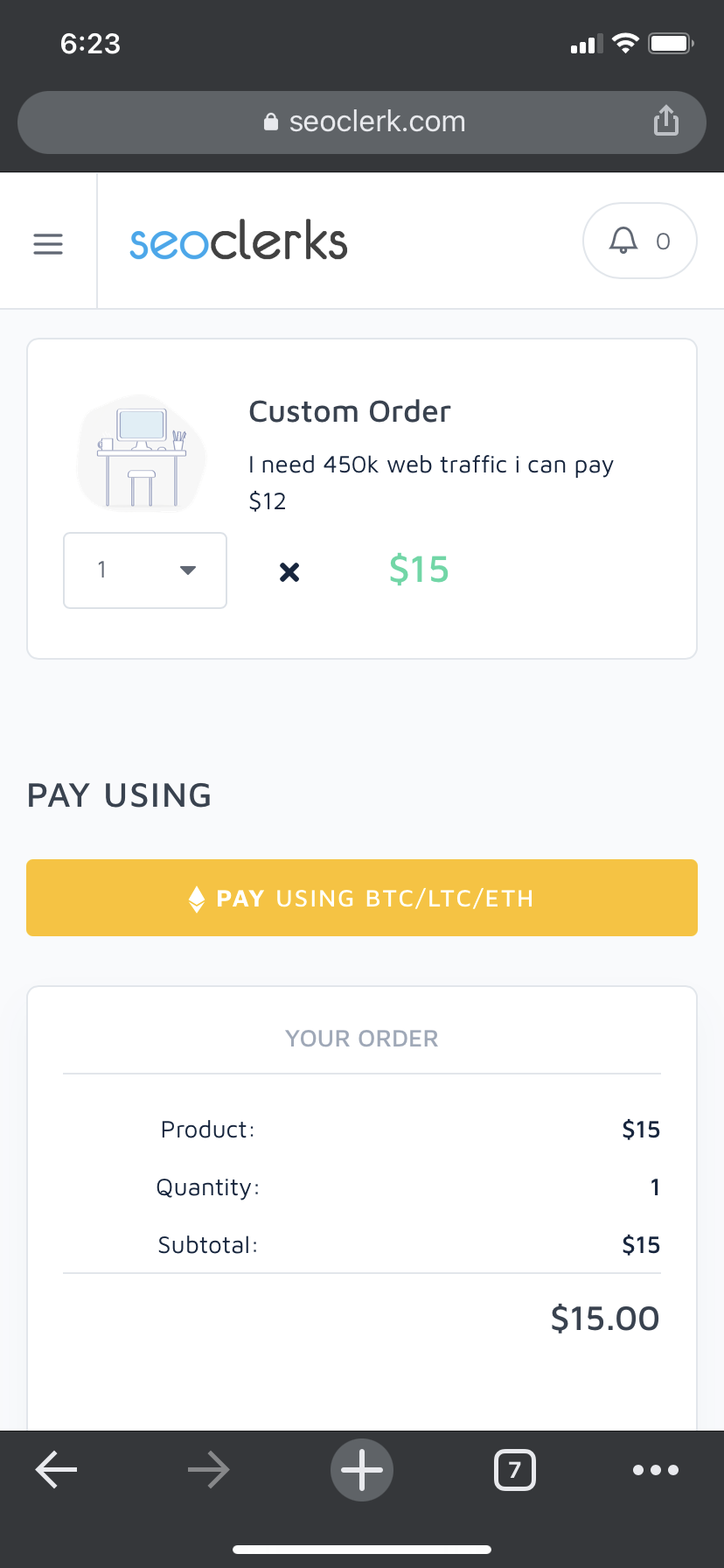The image size is (724, 1568).
Task: Click the green $15 price
Action: (x=419, y=570)
